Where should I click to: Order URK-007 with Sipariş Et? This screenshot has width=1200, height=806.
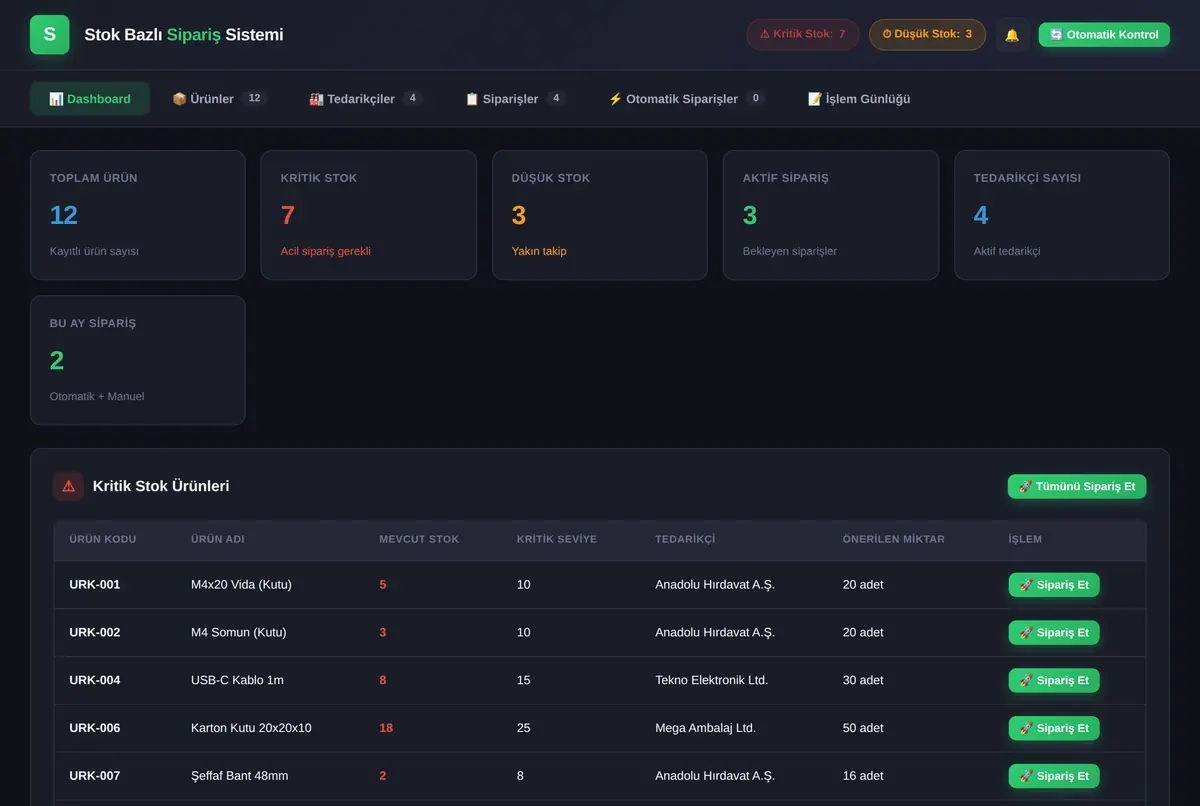click(1054, 776)
